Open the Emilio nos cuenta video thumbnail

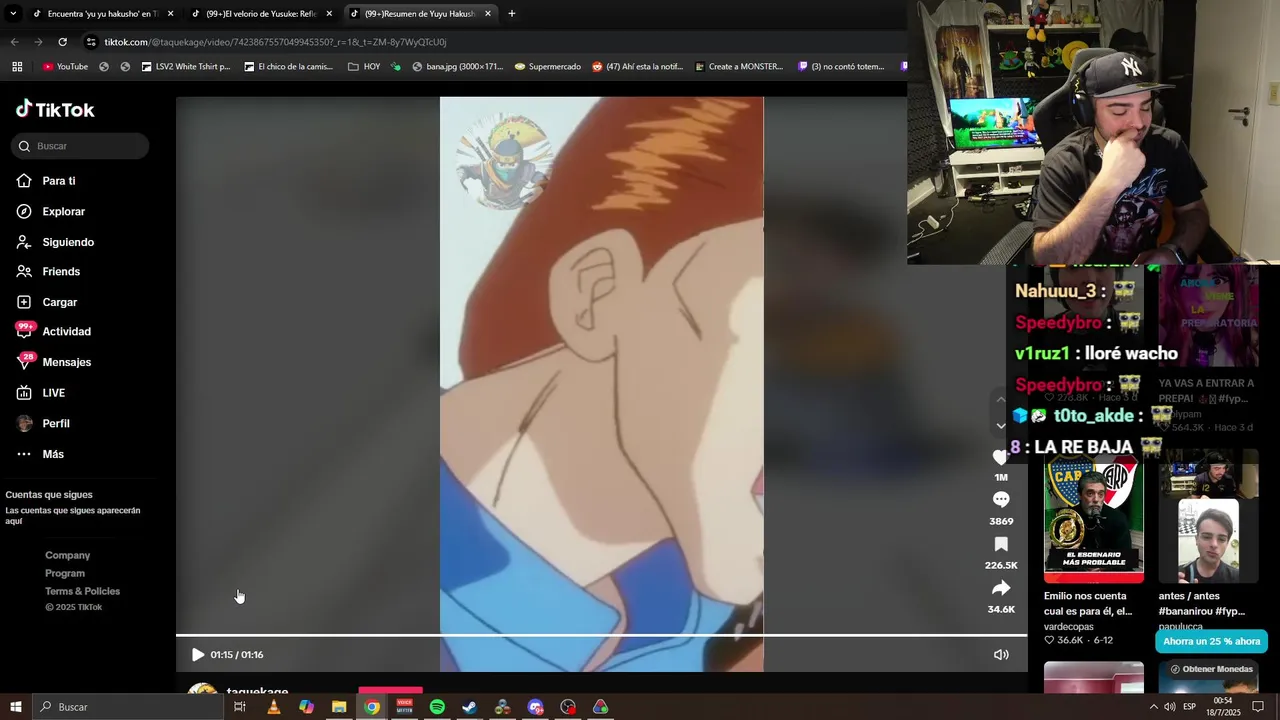[x=1093, y=520]
